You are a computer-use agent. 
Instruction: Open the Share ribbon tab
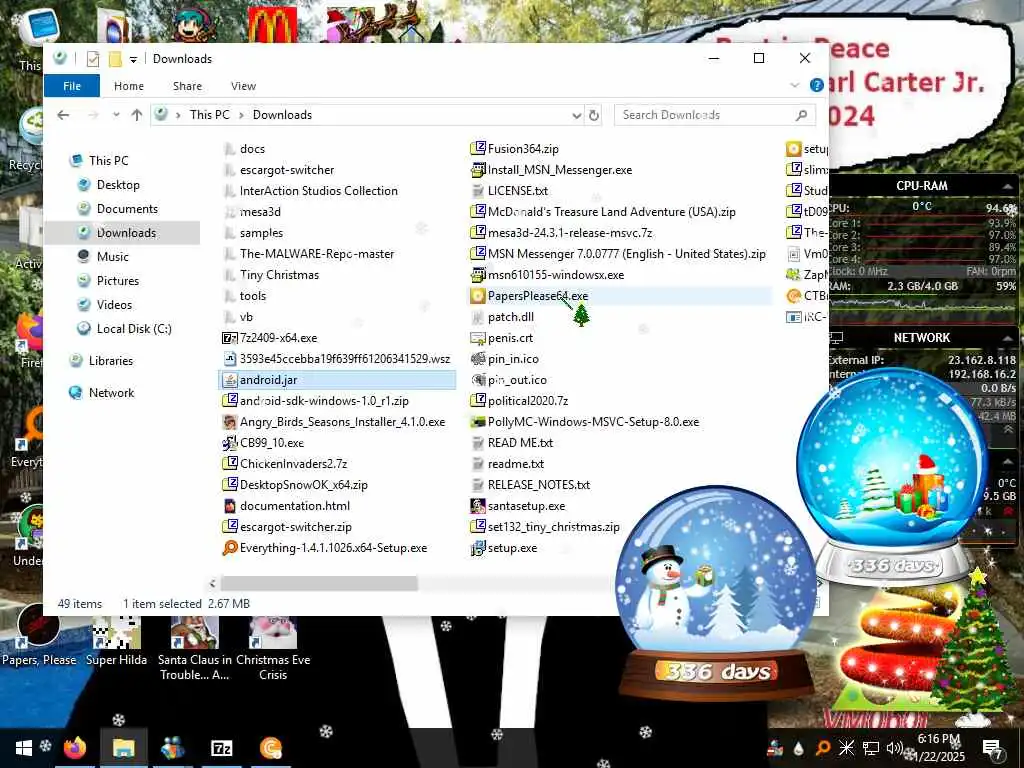[x=187, y=86]
